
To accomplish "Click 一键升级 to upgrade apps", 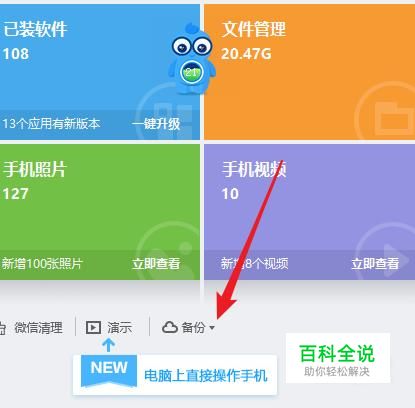I will (x=156, y=124).
